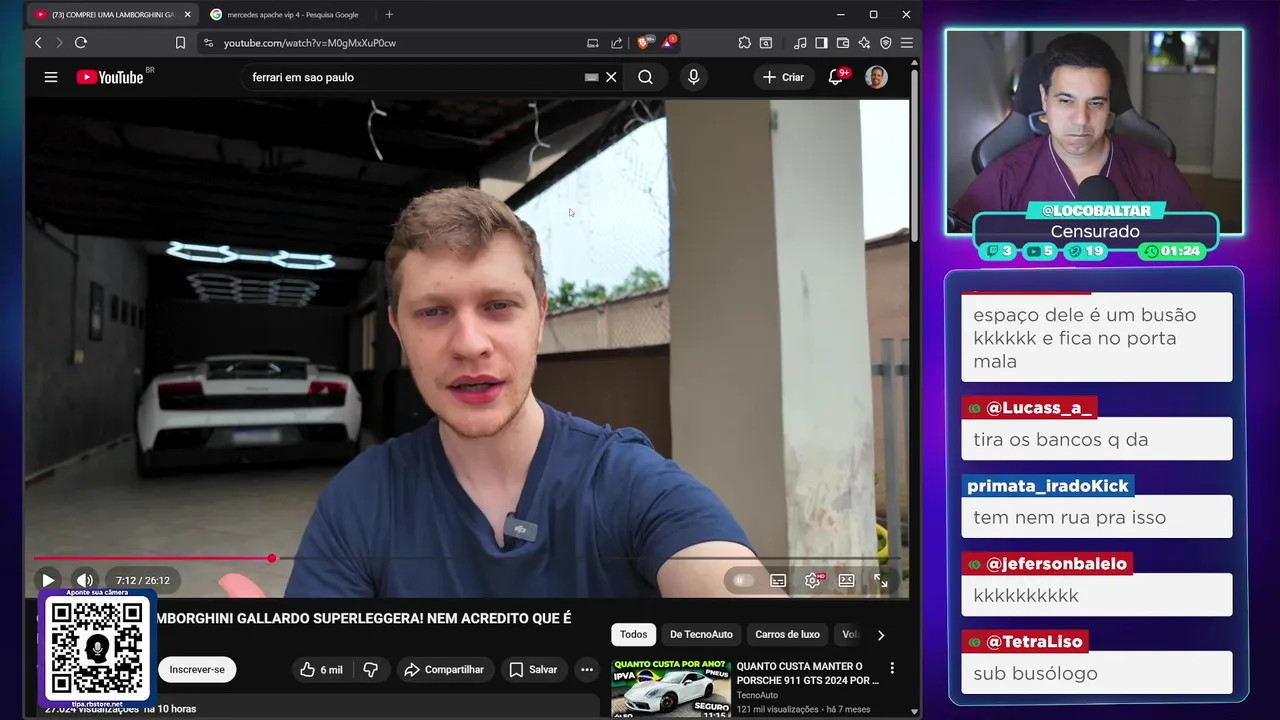Screen dimensions: 1280x720
Task: Click the video time 7:12 / 26:12
Action: point(143,580)
